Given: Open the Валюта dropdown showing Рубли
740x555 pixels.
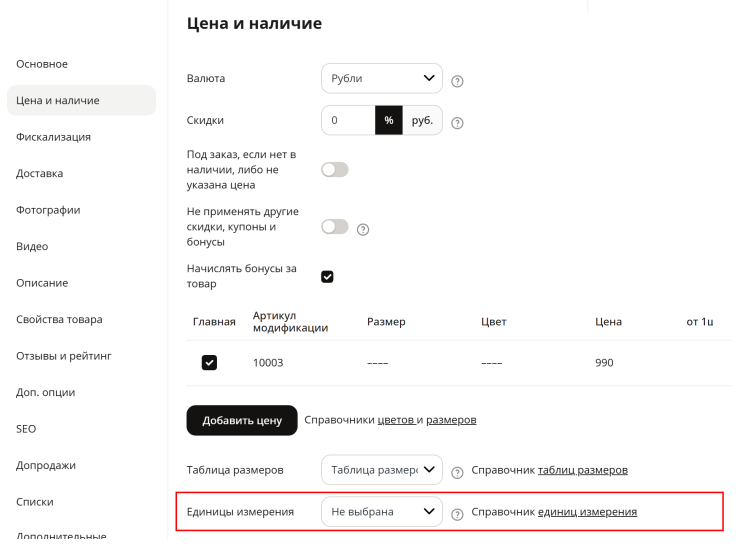Looking at the screenshot, I should tap(382, 78).
